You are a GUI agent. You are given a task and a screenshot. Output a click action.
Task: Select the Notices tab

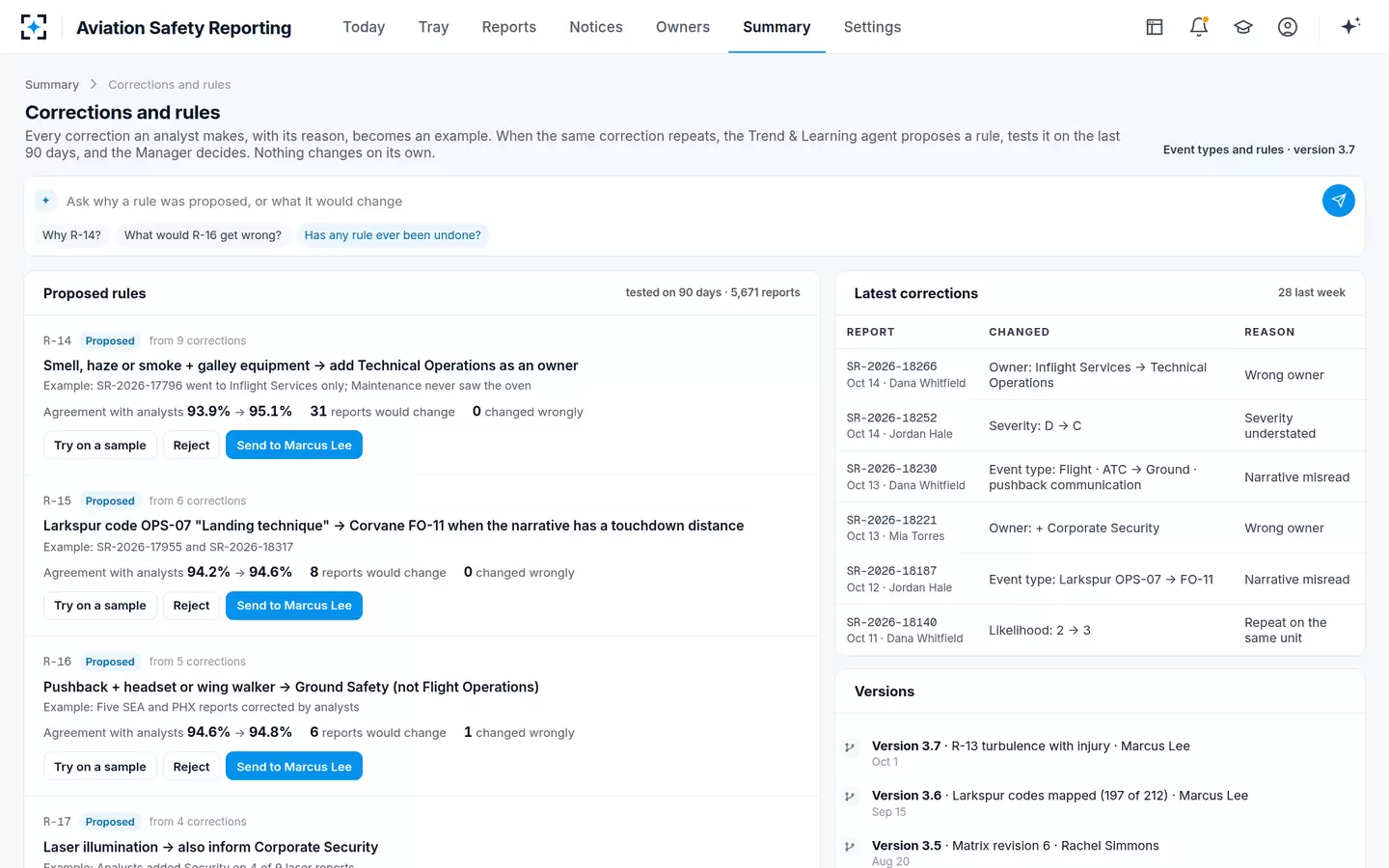point(596,27)
